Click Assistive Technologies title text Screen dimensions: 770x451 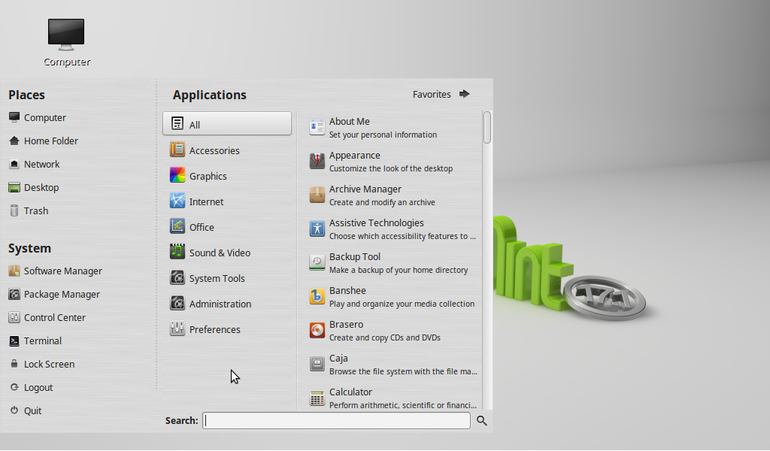pos(376,223)
